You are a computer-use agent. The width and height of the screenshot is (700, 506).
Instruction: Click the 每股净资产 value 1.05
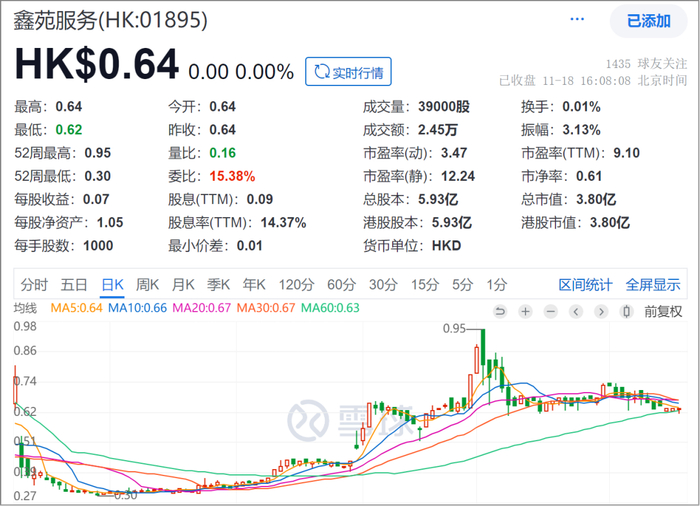(110, 222)
